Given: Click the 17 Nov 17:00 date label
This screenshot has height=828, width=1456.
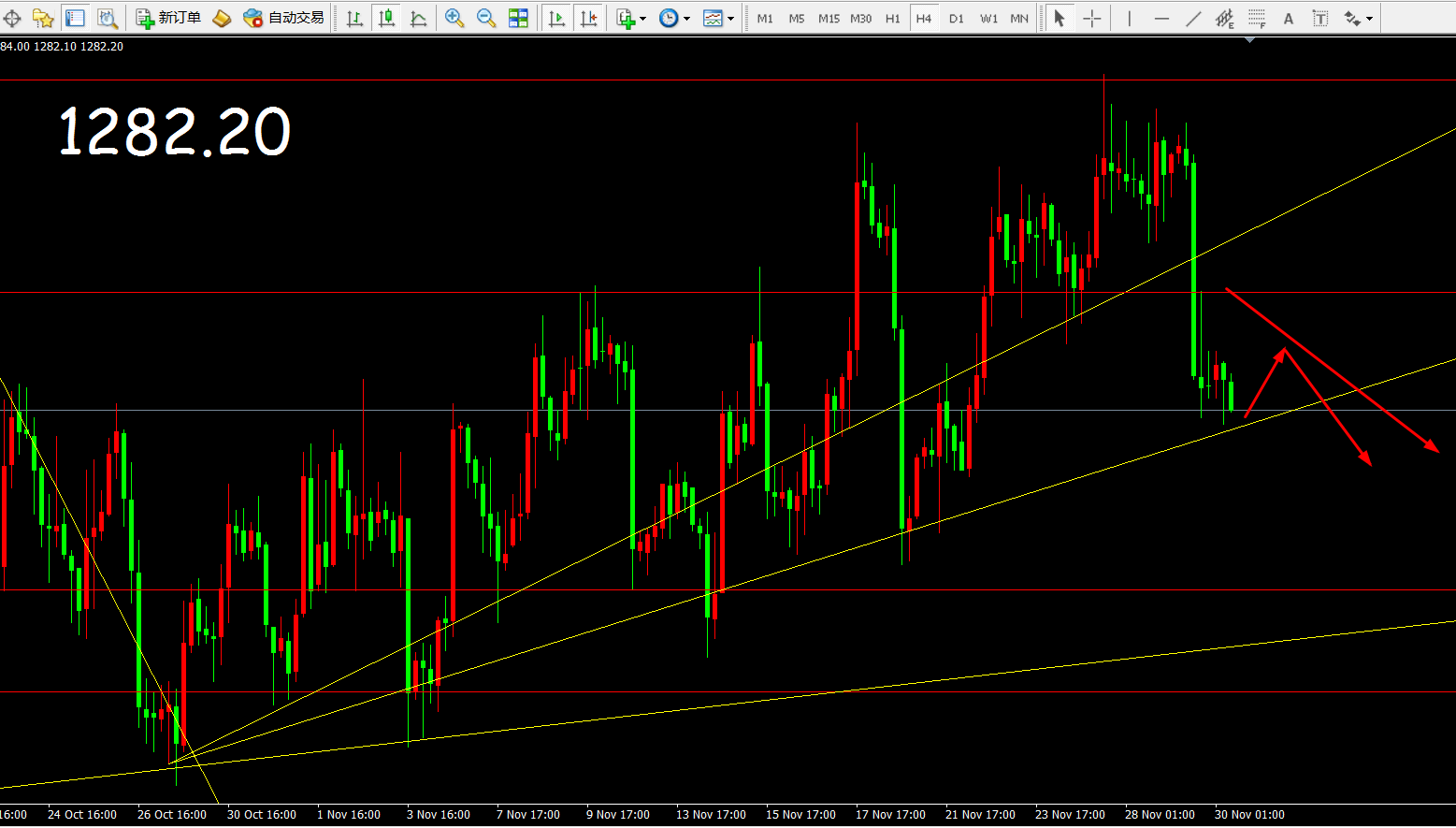Looking at the screenshot, I should (890, 815).
